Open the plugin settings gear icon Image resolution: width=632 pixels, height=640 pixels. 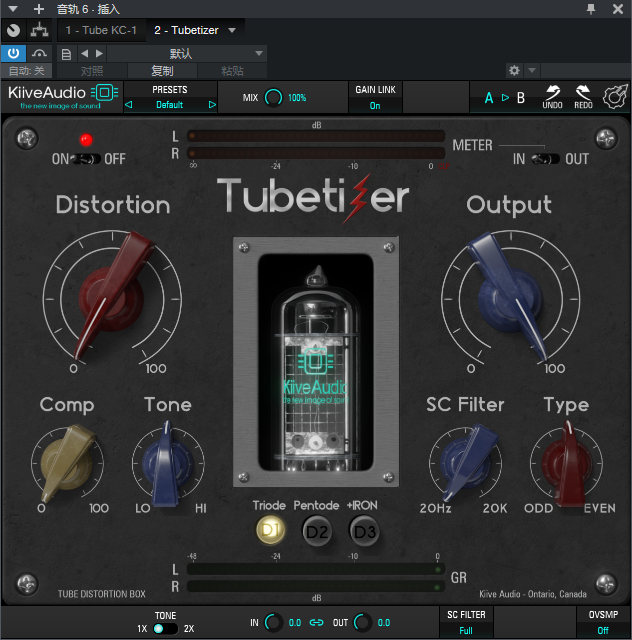(615, 97)
